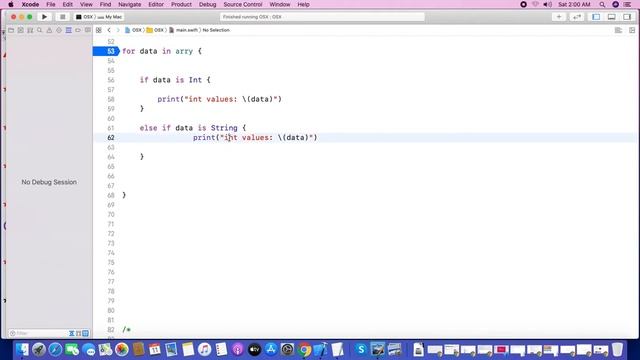Viewport: 640px width, 360px height.
Task: Open Skype from the Dock
Action: coord(361,350)
